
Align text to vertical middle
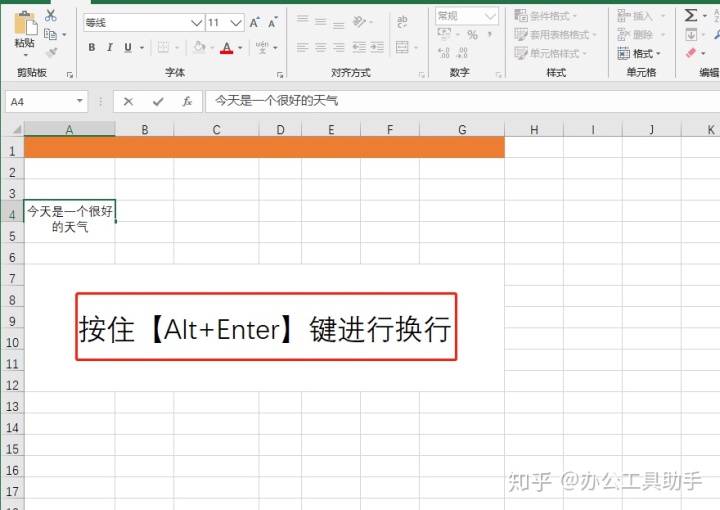(x=321, y=21)
